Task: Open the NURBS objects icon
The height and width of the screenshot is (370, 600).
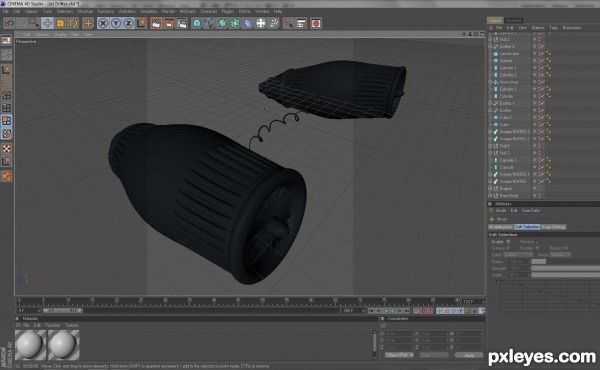Action: coord(222,23)
